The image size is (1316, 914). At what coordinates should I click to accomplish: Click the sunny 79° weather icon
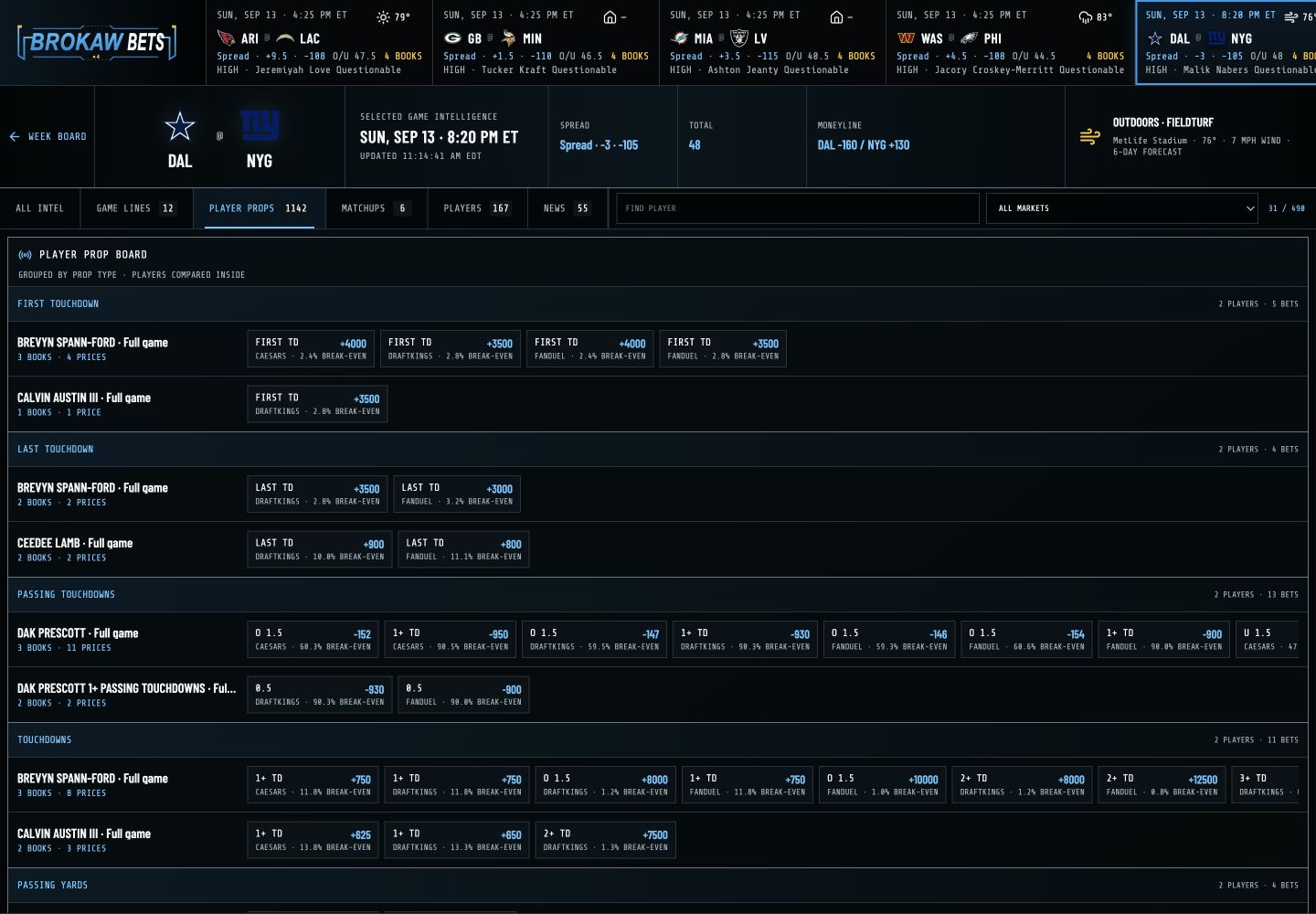(x=383, y=16)
